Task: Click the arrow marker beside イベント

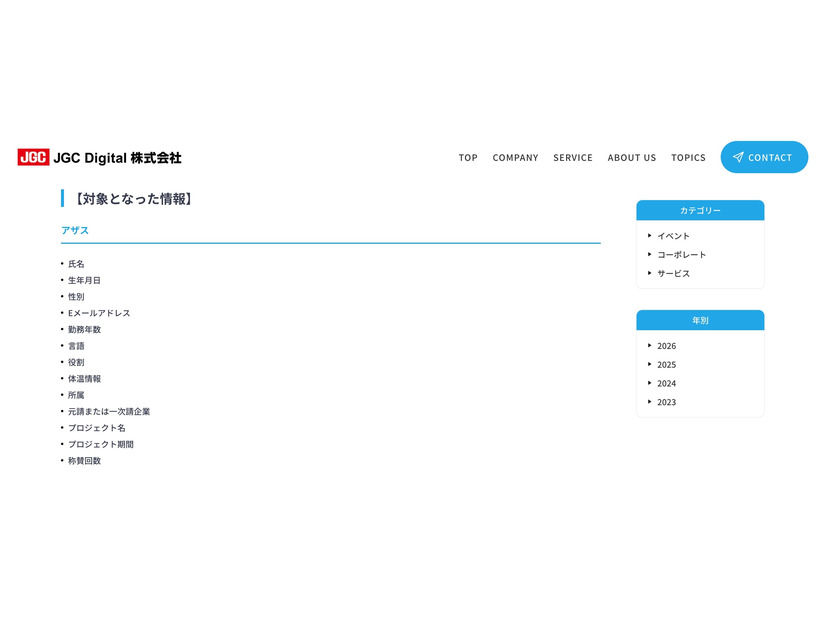Action: pyautogui.click(x=650, y=235)
